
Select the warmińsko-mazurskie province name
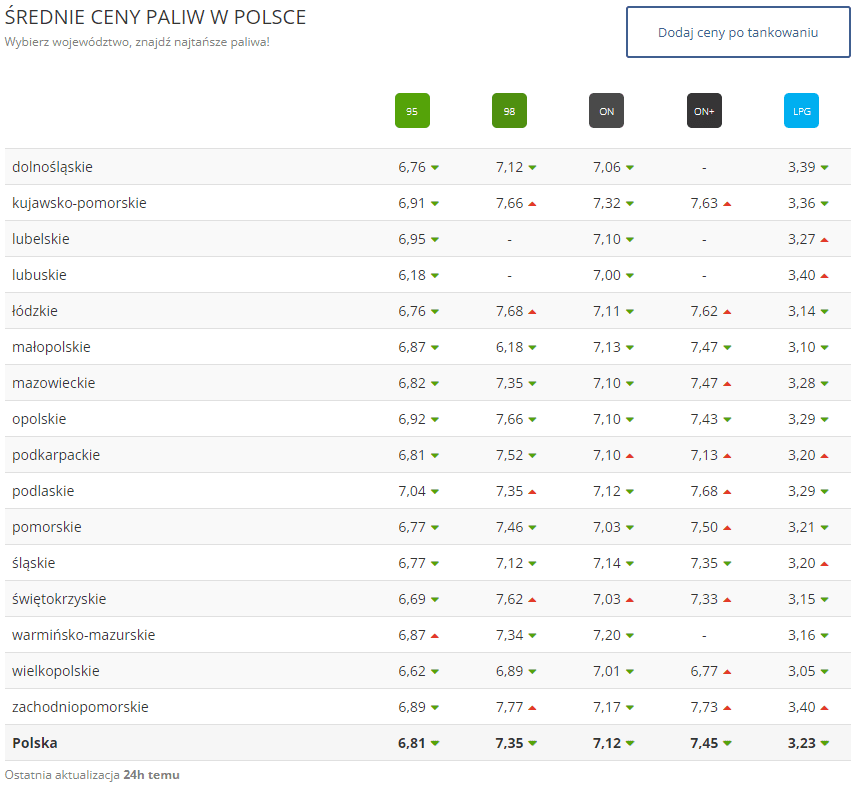83,635
